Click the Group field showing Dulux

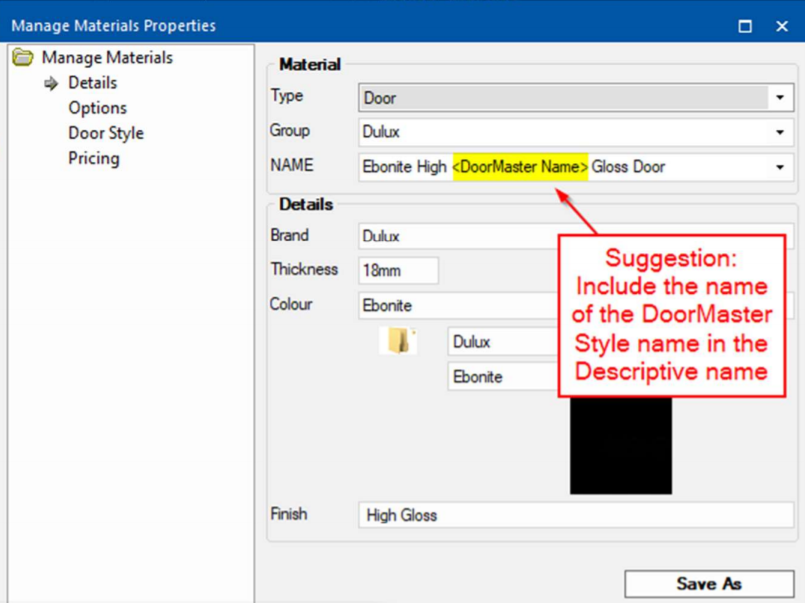(576, 132)
